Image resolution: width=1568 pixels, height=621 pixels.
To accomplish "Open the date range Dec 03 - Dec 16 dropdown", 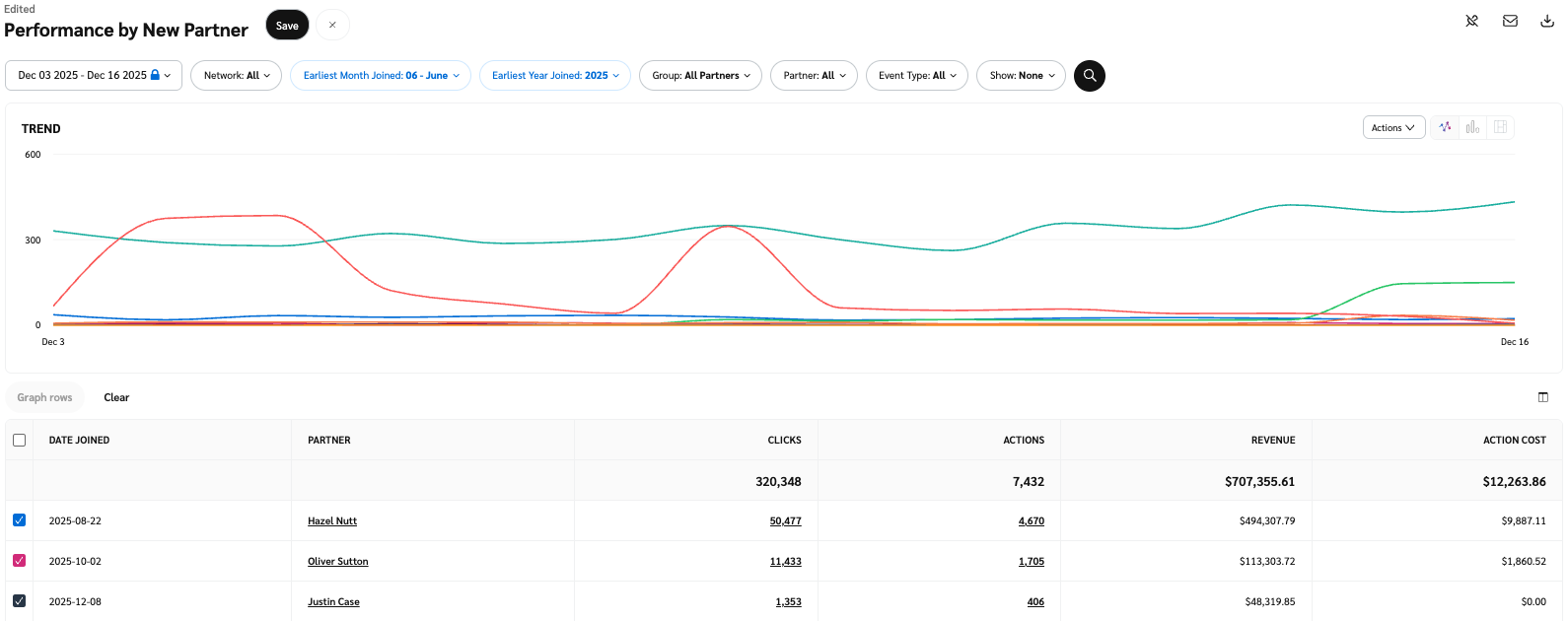I will pos(94,76).
